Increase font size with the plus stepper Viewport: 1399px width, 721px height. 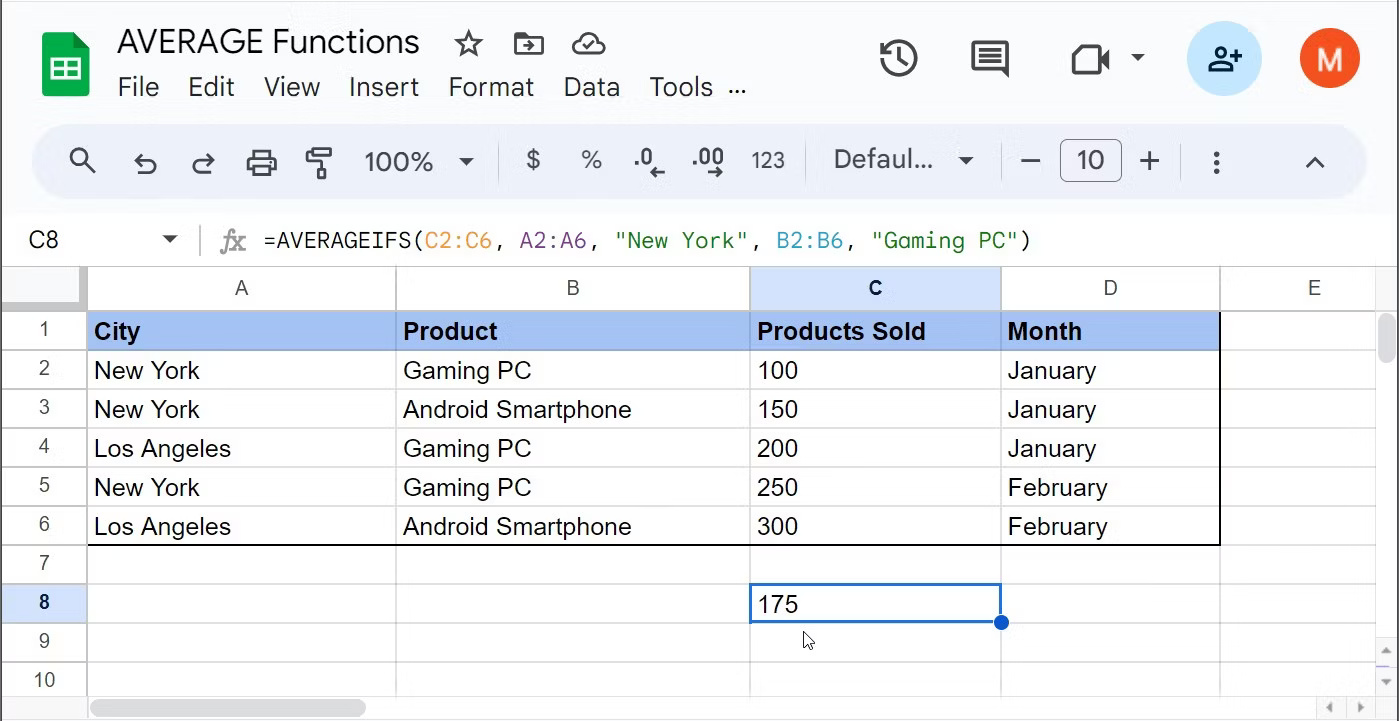click(1150, 160)
